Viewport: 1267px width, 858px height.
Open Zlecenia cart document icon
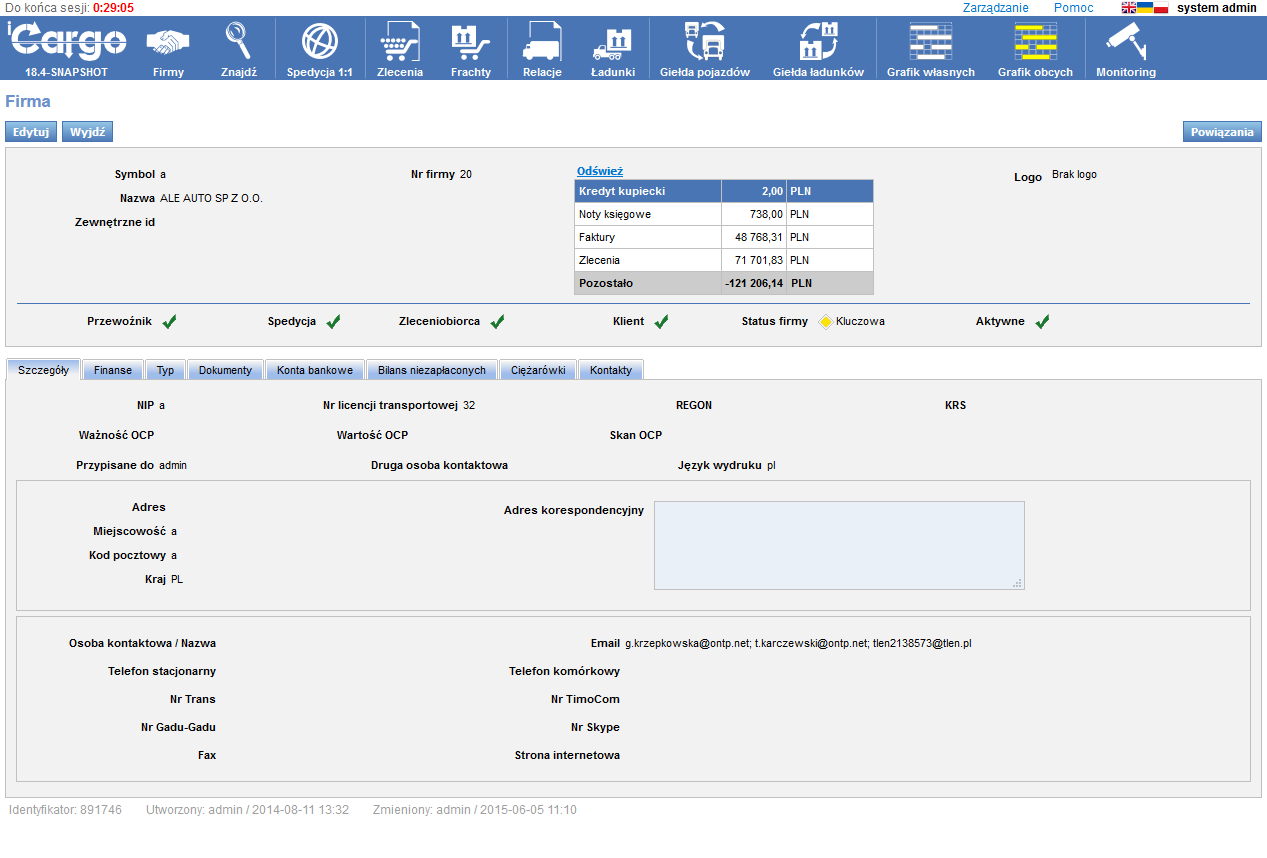(x=399, y=42)
